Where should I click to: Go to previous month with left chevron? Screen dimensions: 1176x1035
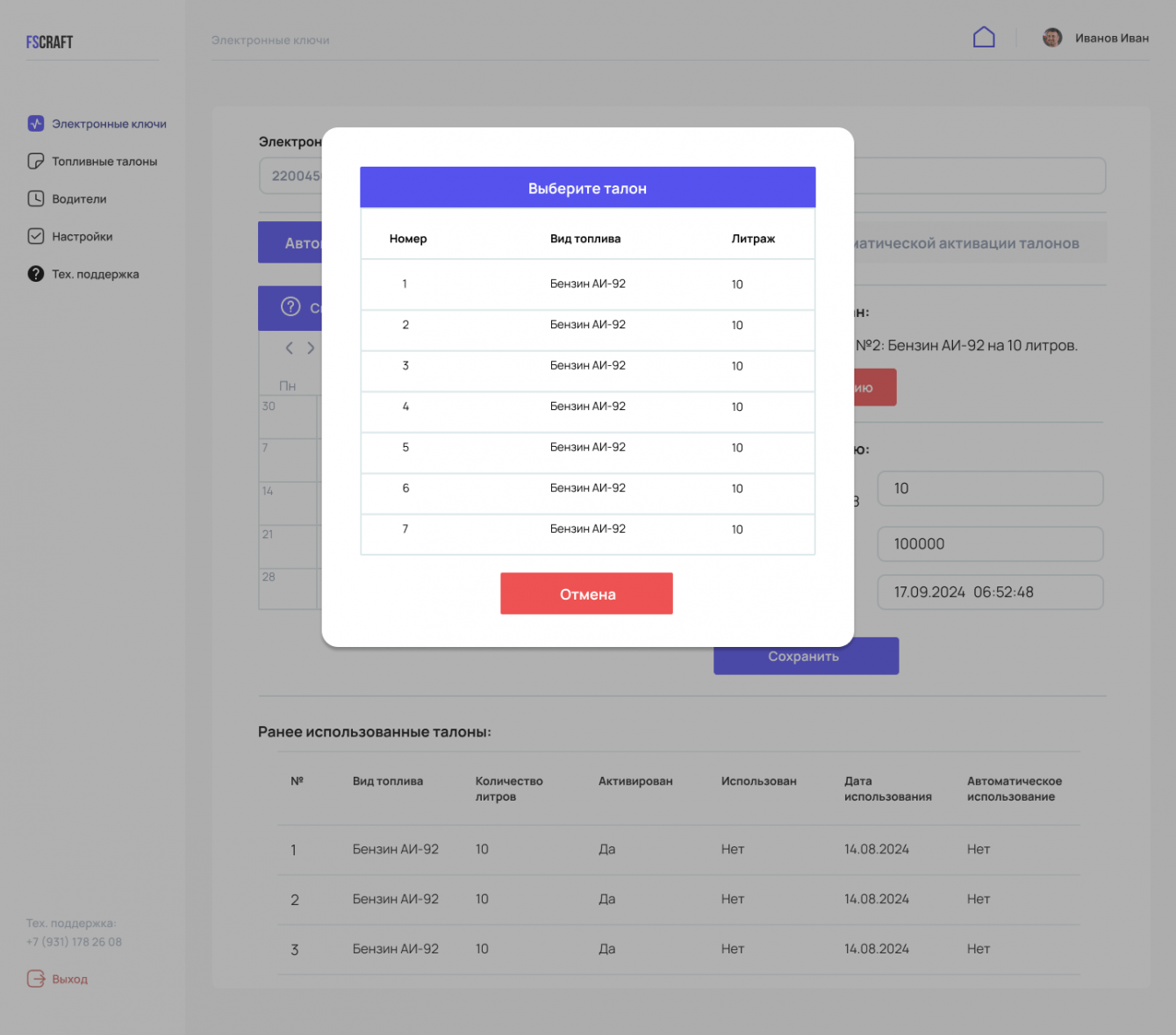tap(289, 349)
